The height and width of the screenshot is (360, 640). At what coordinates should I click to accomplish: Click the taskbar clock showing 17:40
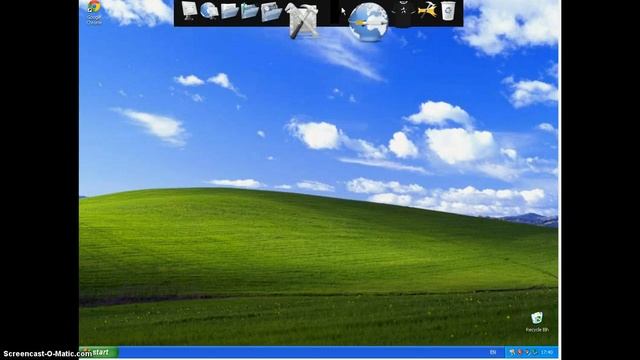pyautogui.click(x=547, y=352)
